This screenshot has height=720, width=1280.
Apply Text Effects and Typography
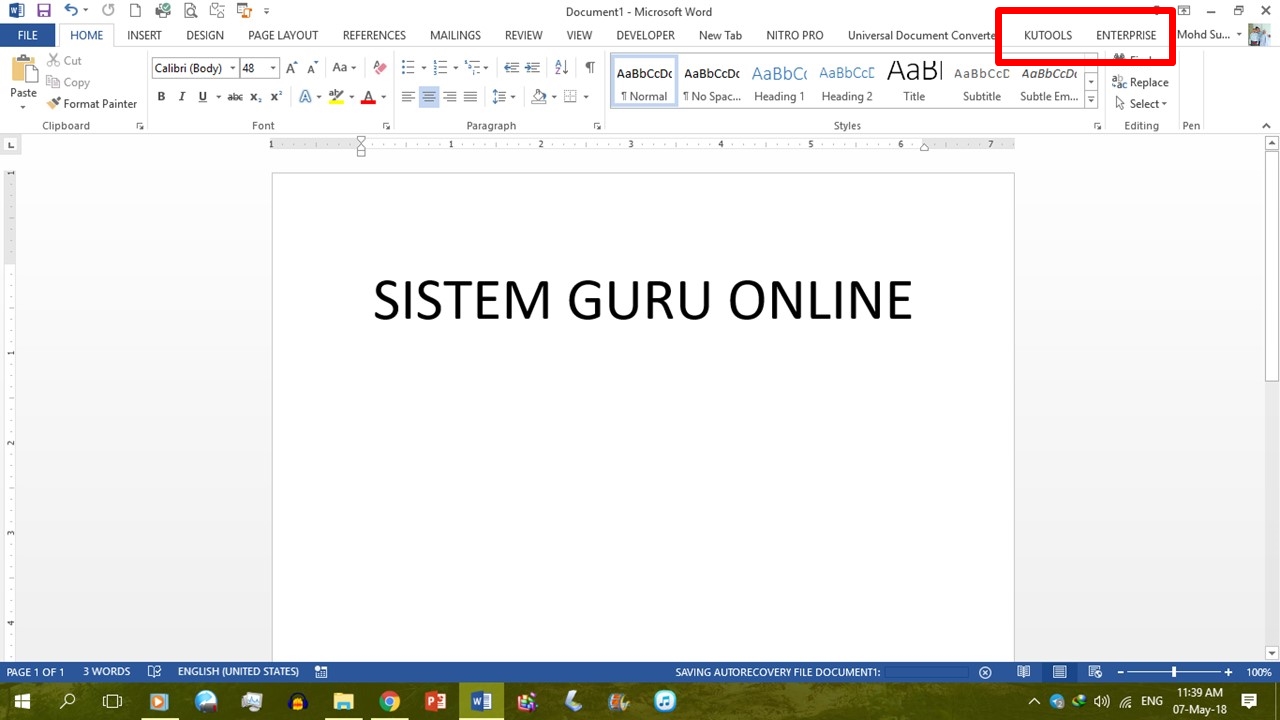click(306, 97)
